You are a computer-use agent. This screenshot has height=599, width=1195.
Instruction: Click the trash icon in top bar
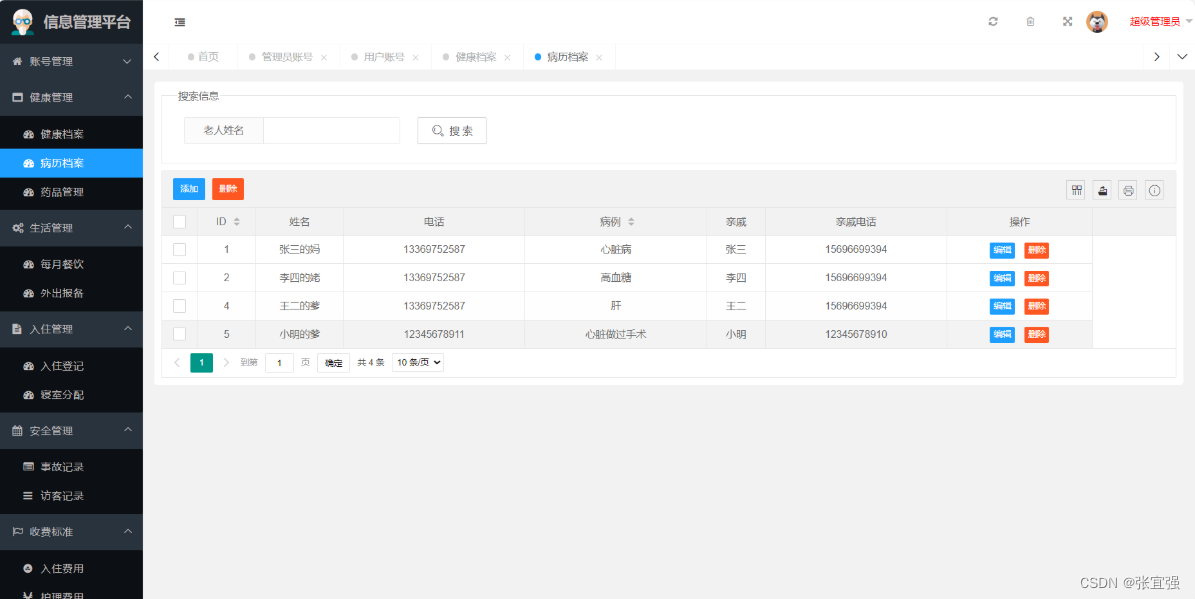coord(1030,21)
